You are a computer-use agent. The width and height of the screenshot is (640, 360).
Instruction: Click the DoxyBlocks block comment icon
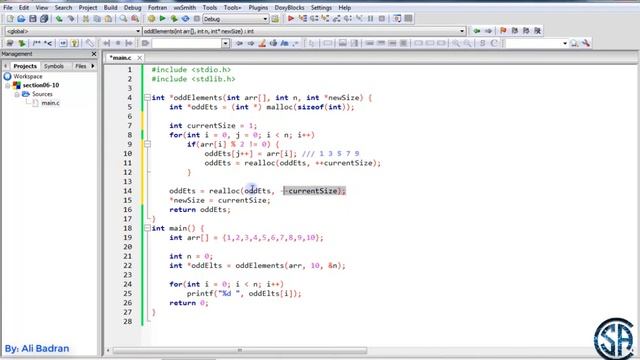pos(36,43)
